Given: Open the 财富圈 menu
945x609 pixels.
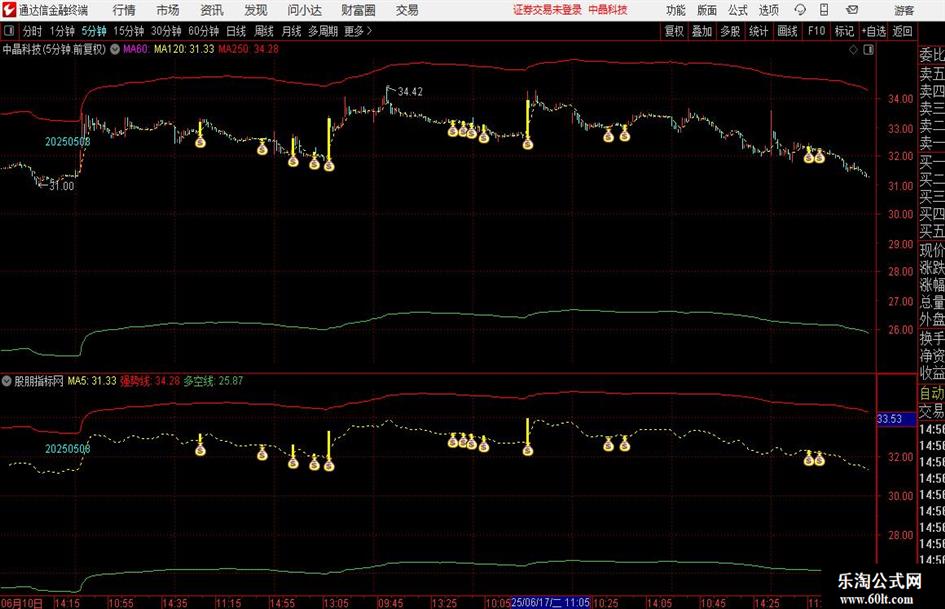Looking at the screenshot, I should pos(358,10).
